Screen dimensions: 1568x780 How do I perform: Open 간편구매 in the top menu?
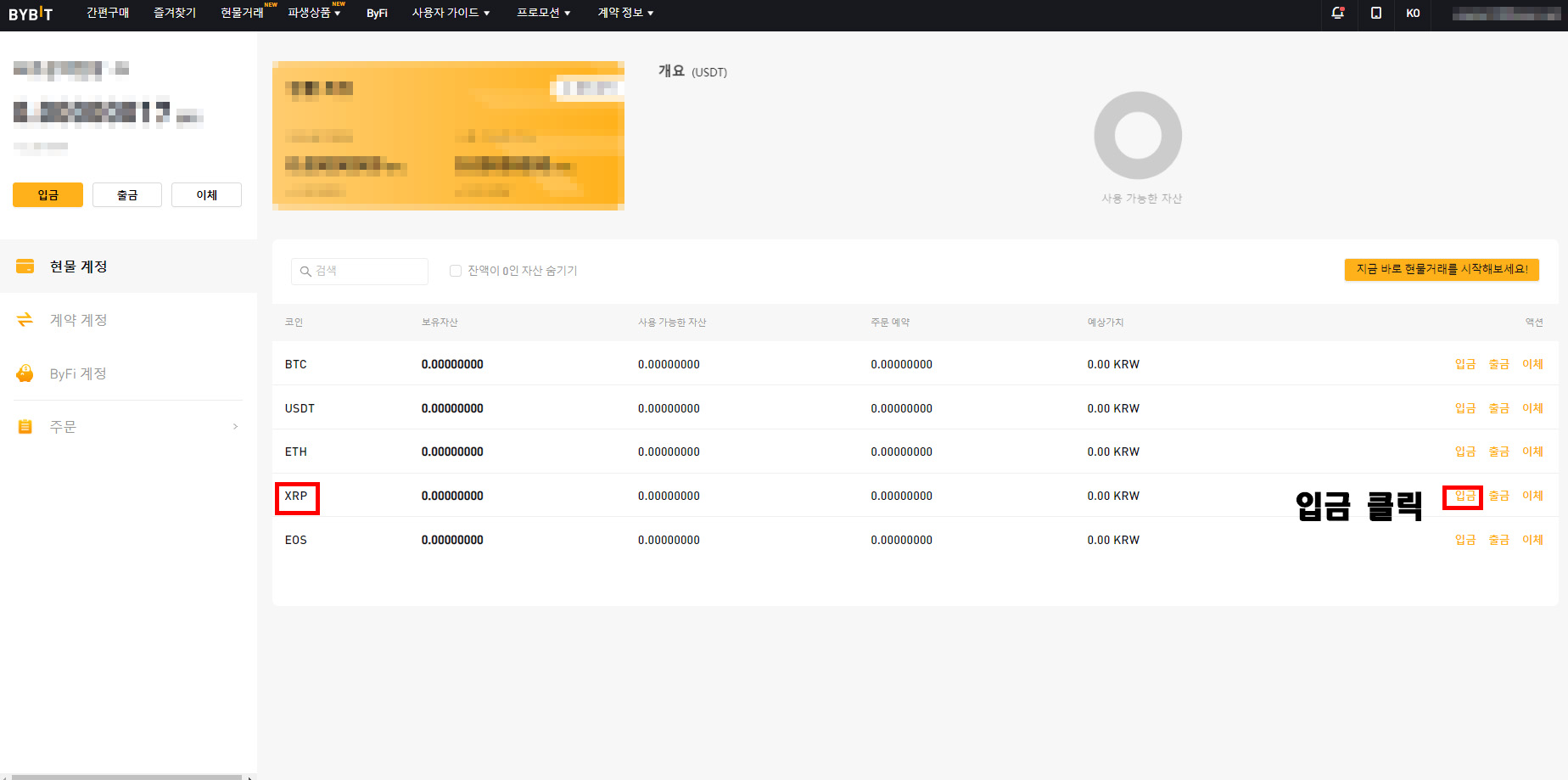point(108,13)
